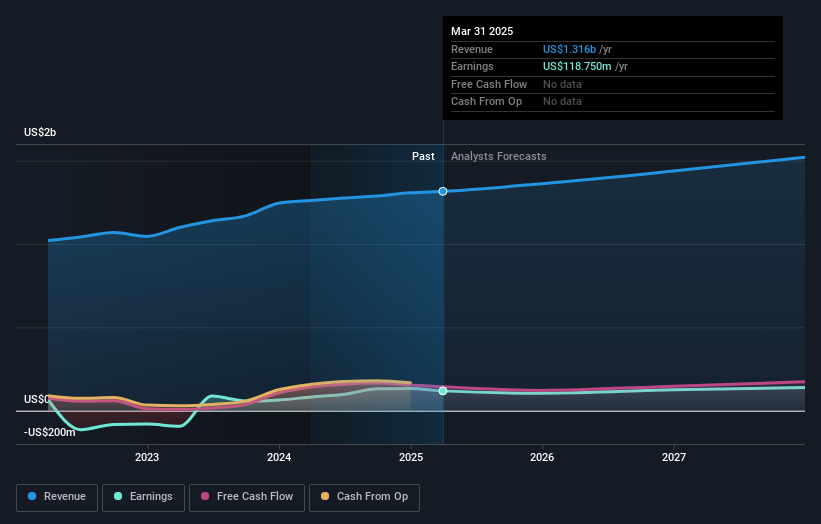The width and height of the screenshot is (821, 524).
Task: Click the blue Revenue legend dot
Action: click(32, 496)
